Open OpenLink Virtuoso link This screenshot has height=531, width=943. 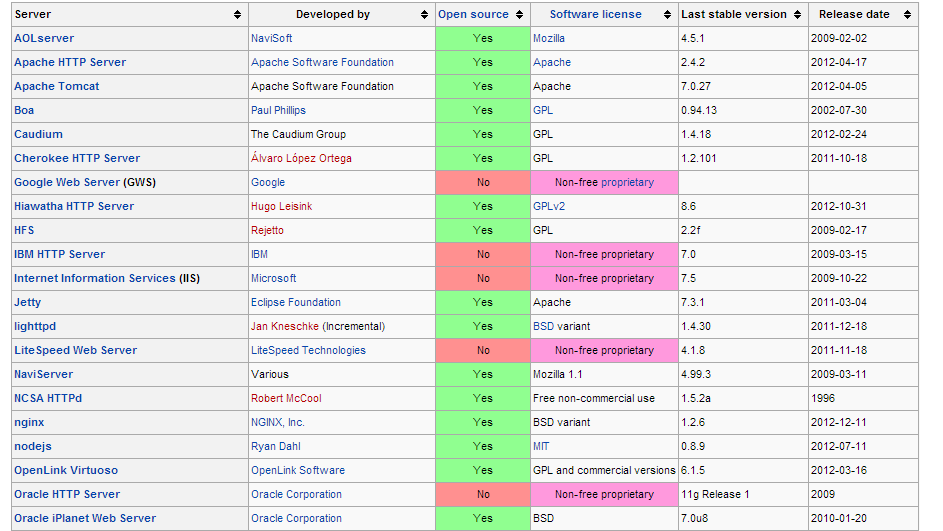(66, 471)
